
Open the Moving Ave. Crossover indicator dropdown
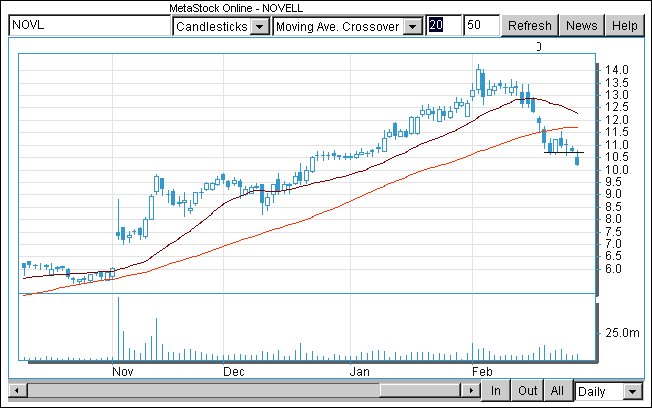(x=348, y=26)
